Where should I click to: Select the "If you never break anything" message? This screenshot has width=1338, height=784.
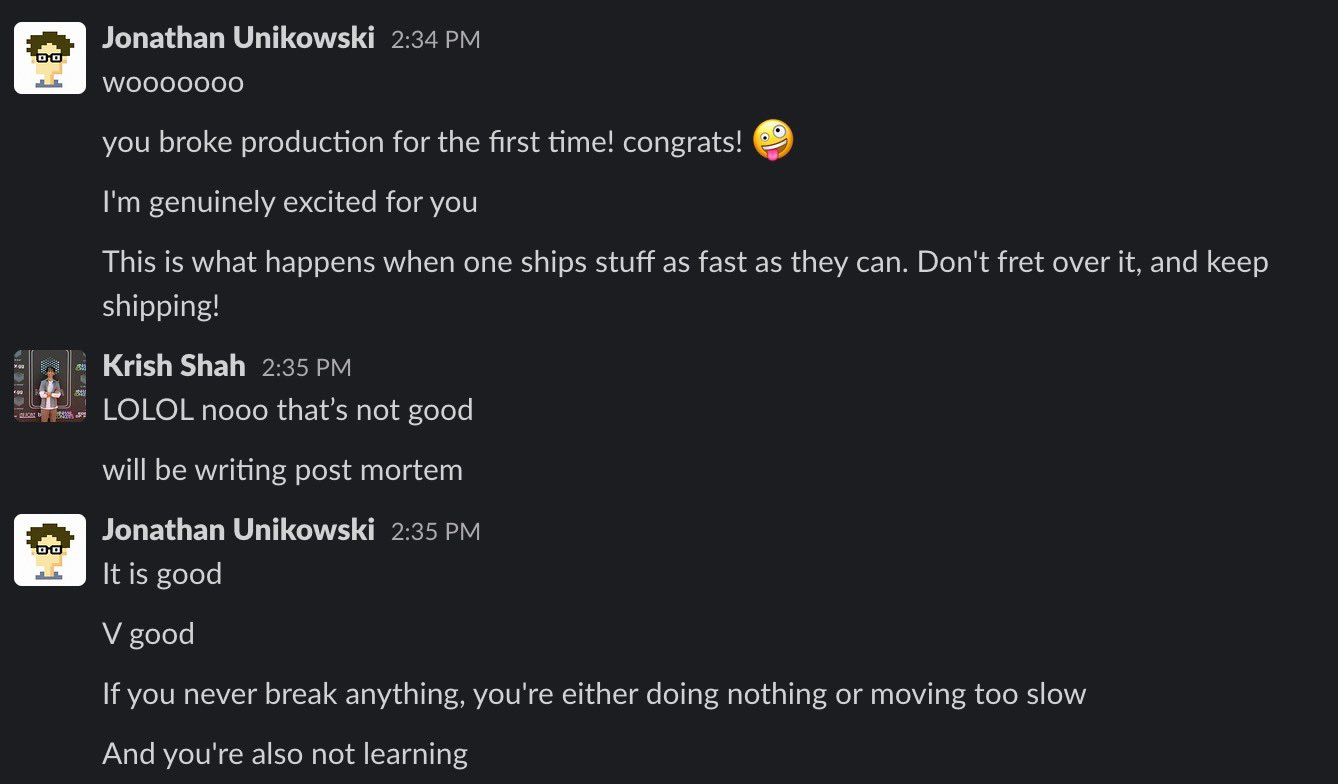[593, 694]
